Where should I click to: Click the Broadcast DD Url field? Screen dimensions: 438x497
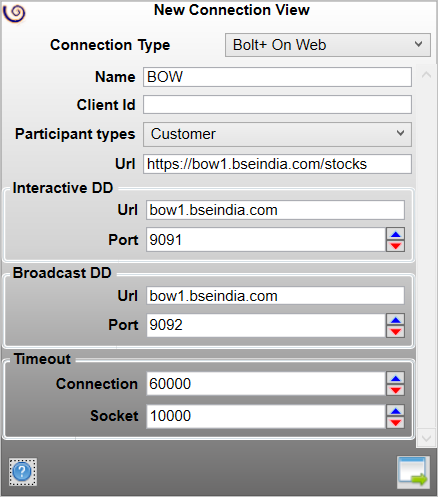[x=275, y=296]
